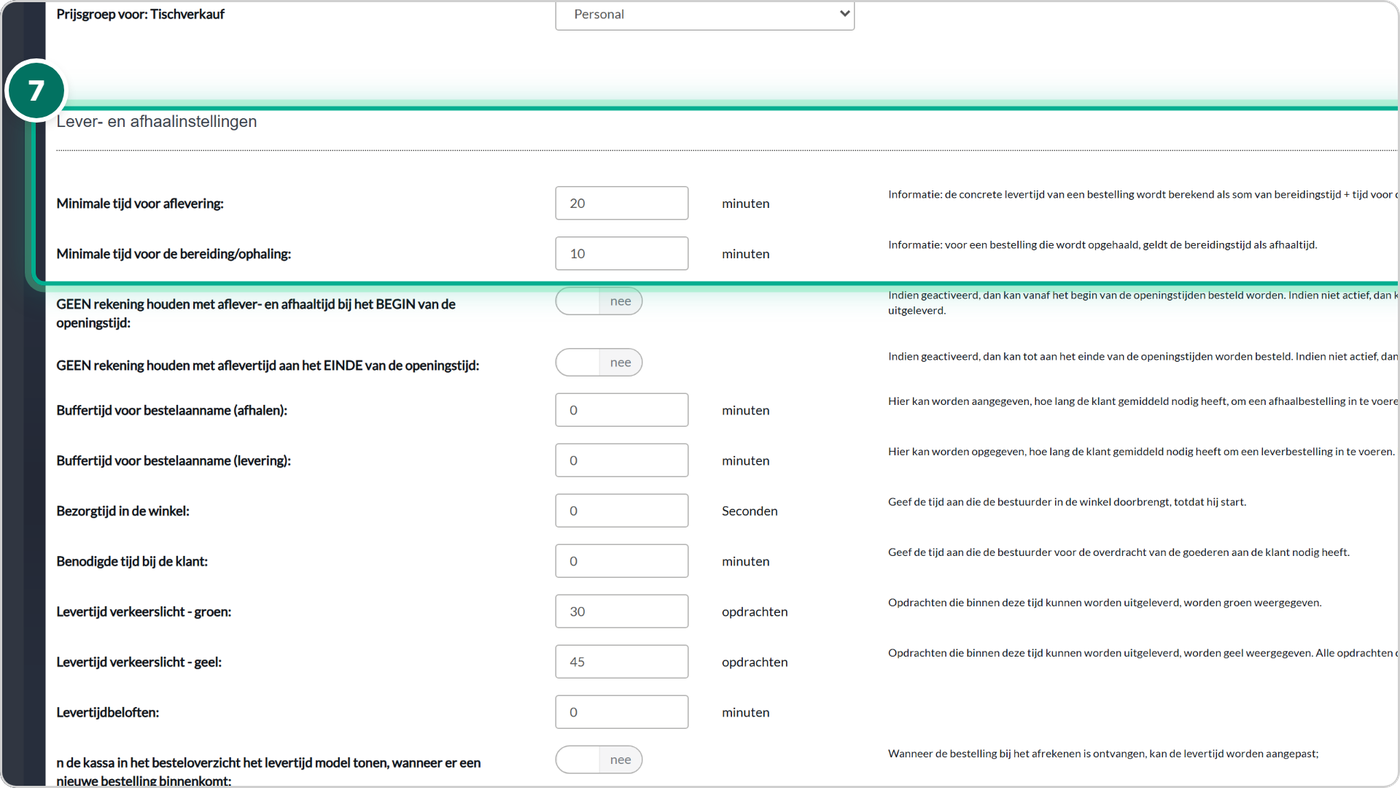Select the Buffertijd voor bestelaanname (afhalen) field
1400x788 pixels.
pos(622,410)
